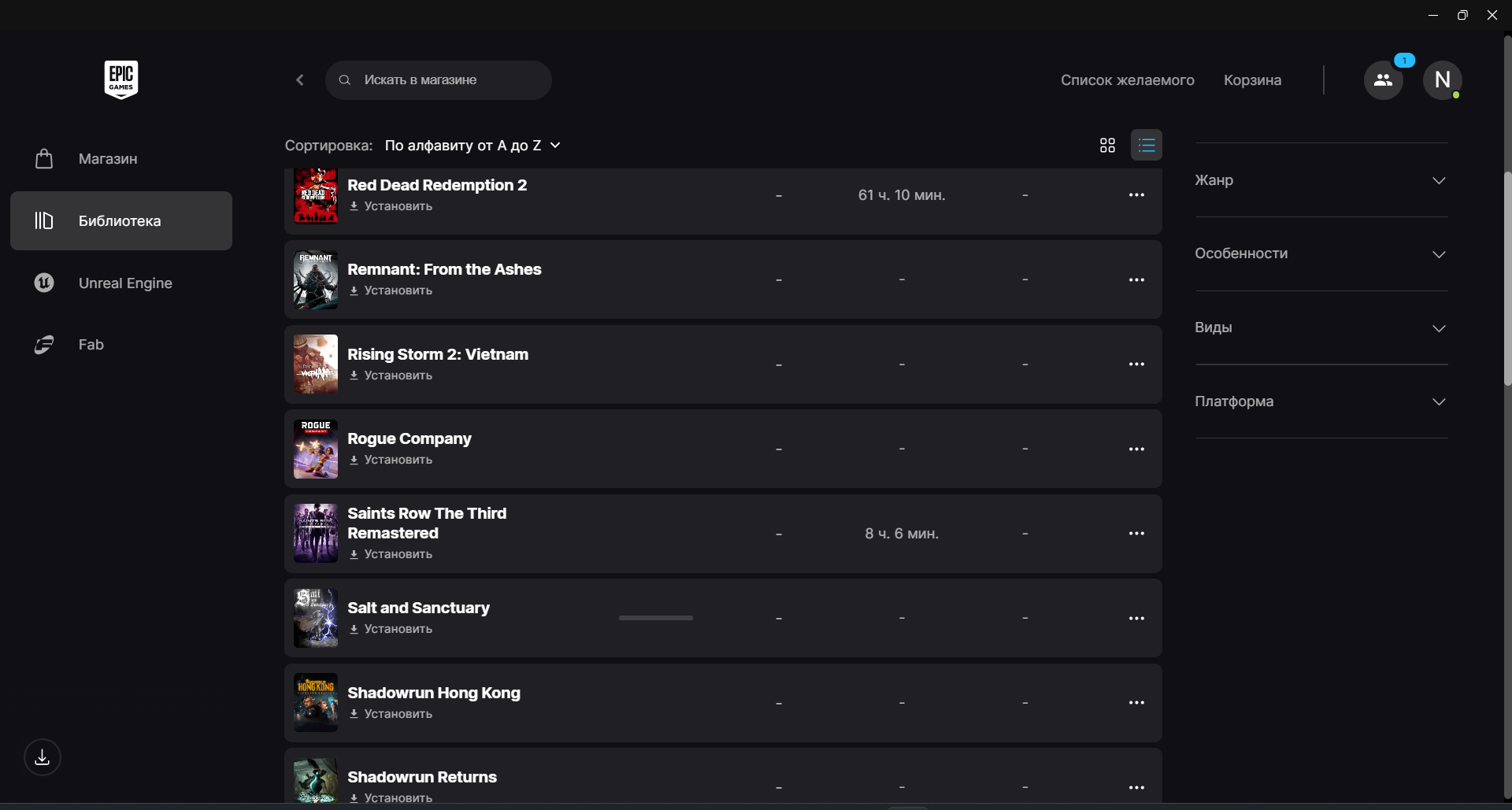1512x810 pixels.
Task: Switch to grid view
Action: (x=1107, y=146)
